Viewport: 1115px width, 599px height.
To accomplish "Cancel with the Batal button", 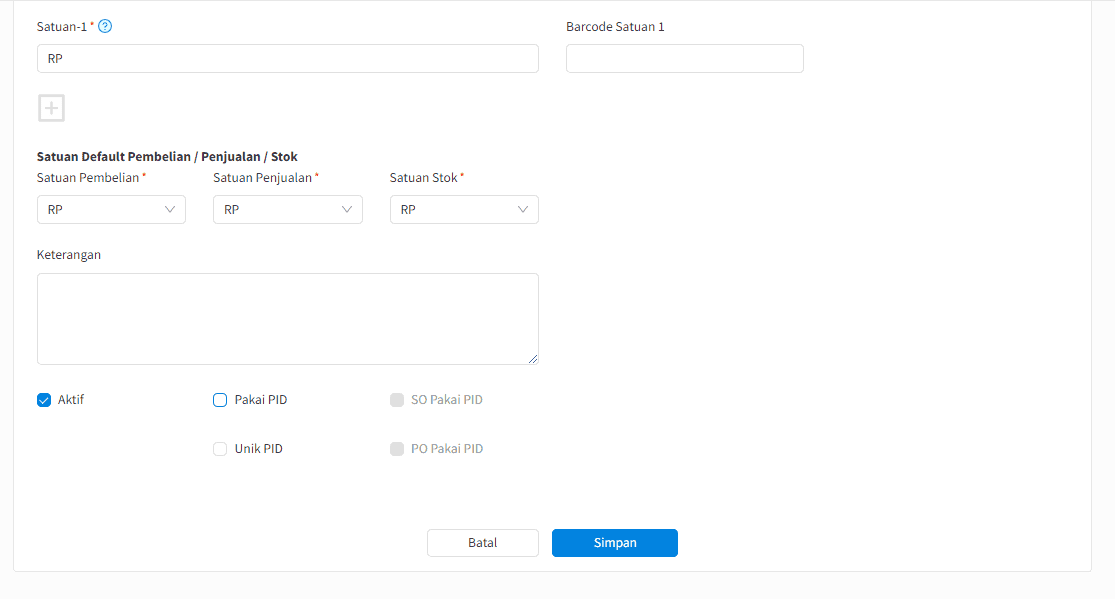I will (x=483, y=543).
